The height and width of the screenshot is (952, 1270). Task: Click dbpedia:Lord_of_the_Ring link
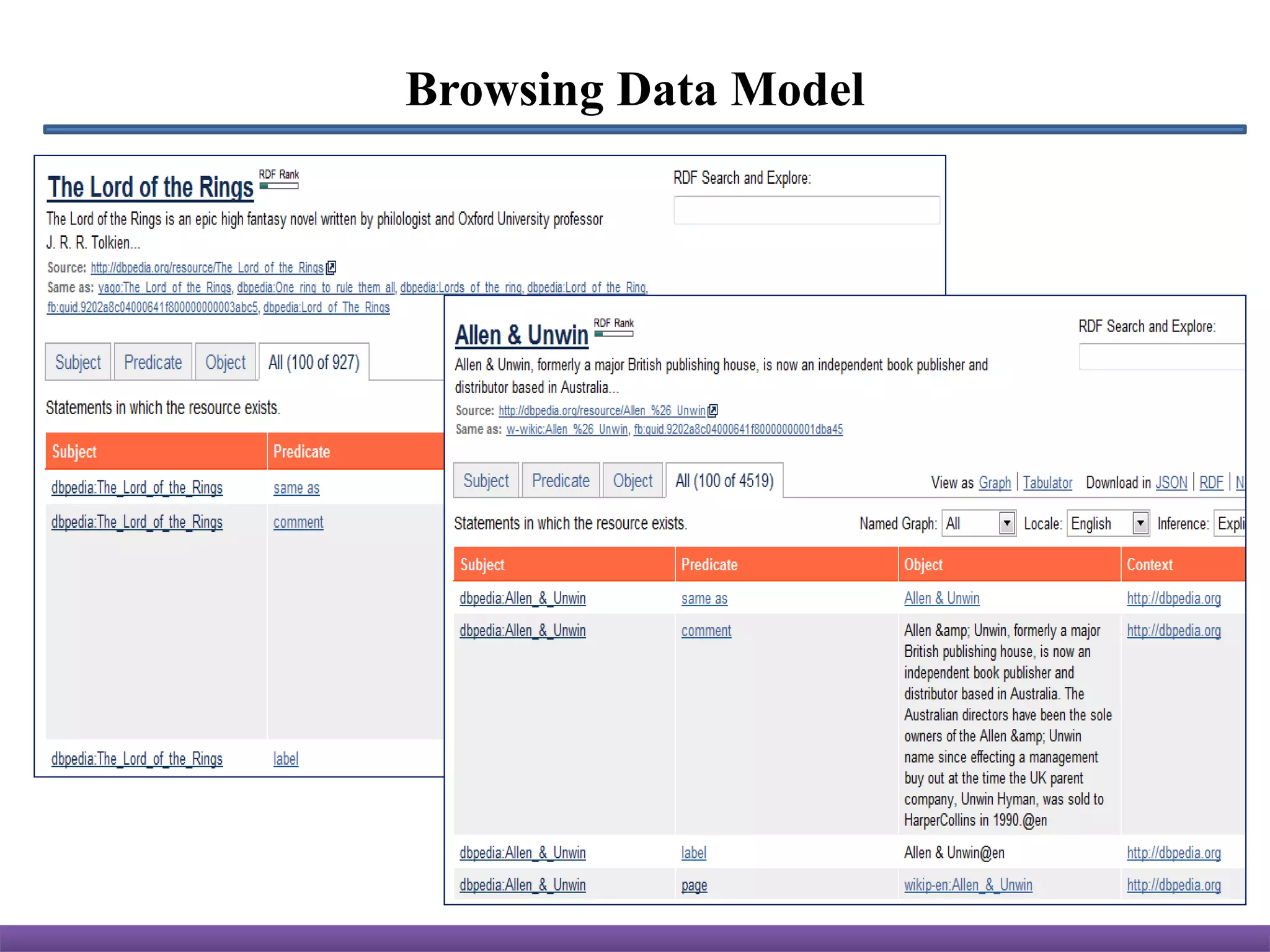pos(587,288)
